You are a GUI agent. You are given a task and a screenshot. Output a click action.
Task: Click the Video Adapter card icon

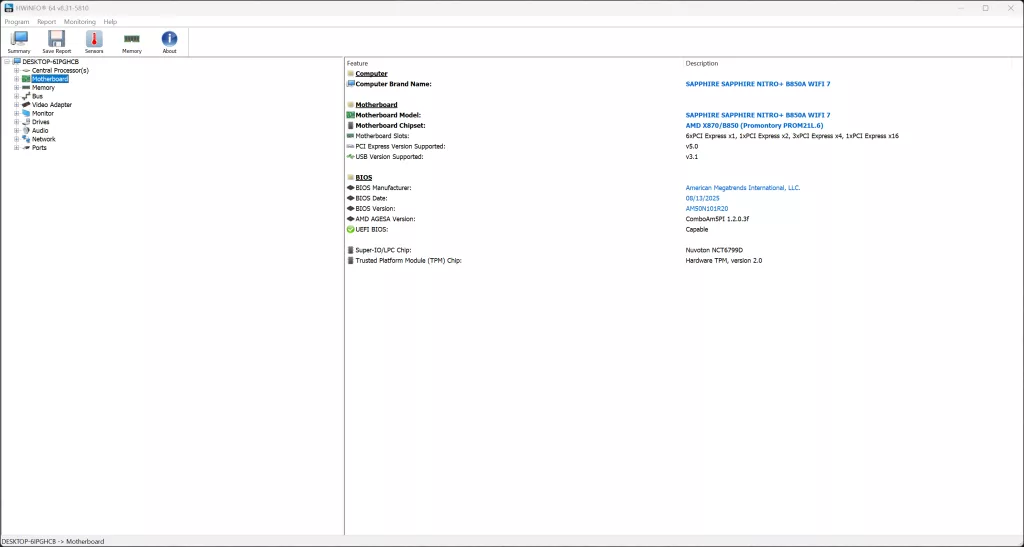(26, 104)
